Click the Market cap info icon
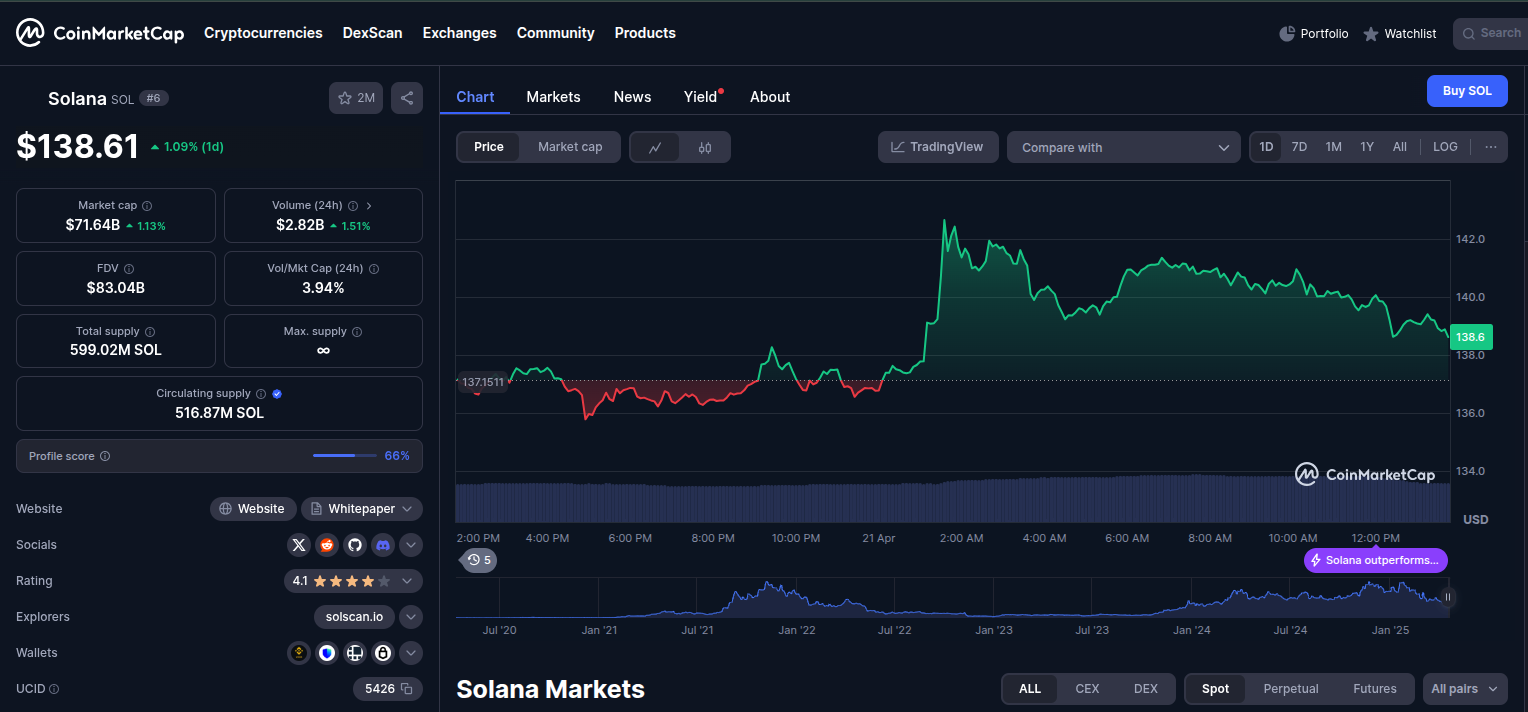The height and width of the screenshot is (712, 1528). tap(147, 206)
